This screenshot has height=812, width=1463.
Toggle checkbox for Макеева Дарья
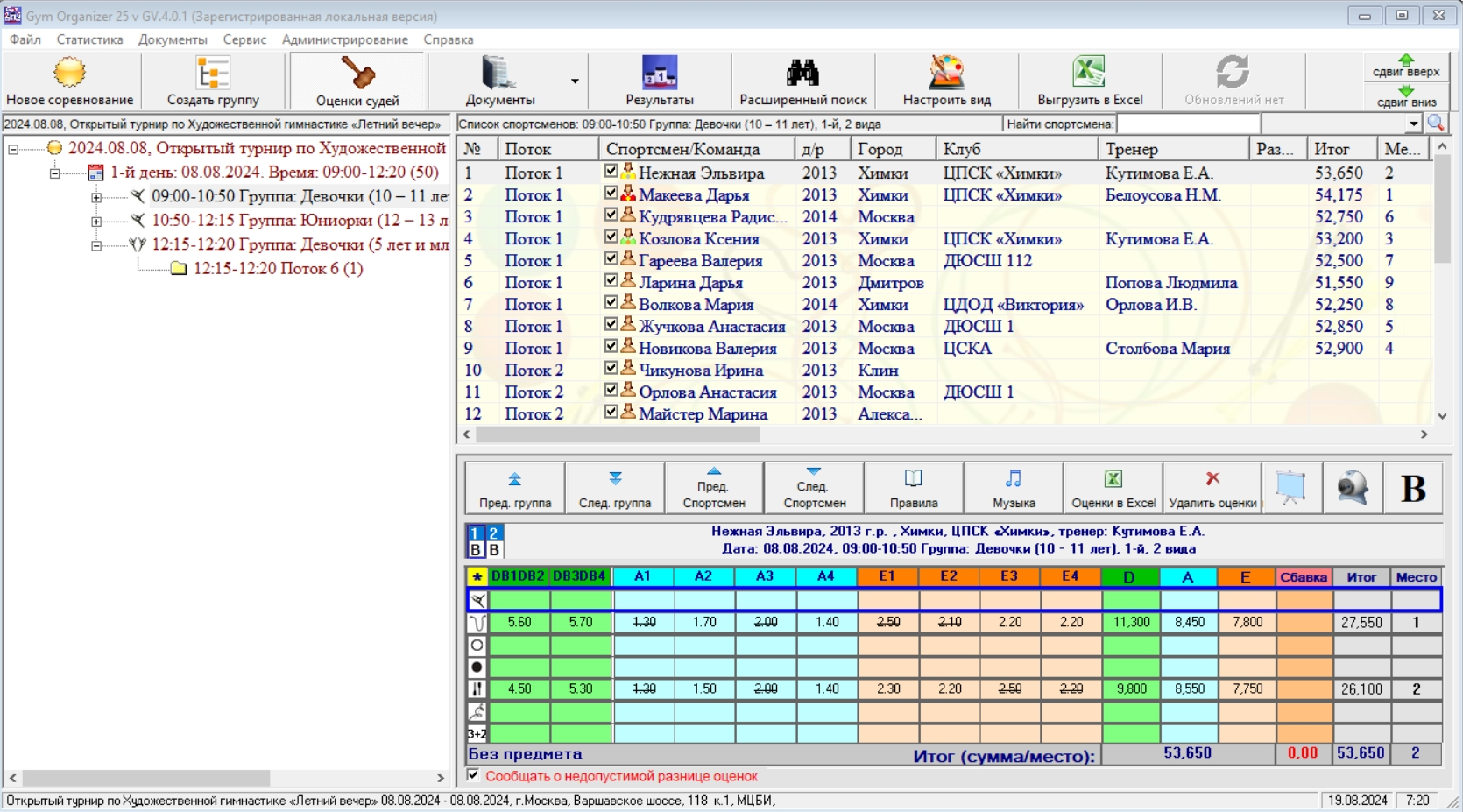click(x=611, y=194)
